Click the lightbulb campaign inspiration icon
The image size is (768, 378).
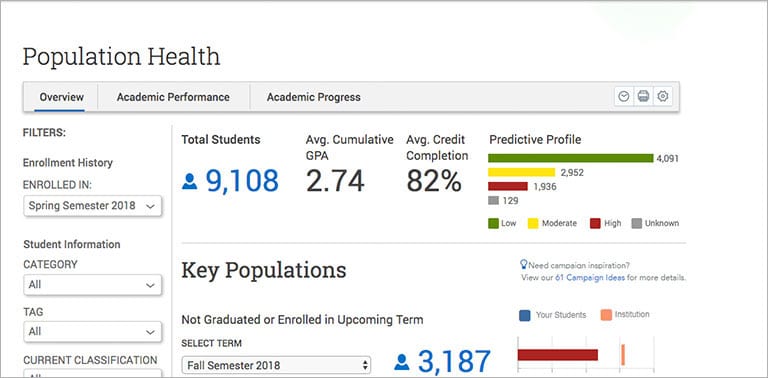524,265
